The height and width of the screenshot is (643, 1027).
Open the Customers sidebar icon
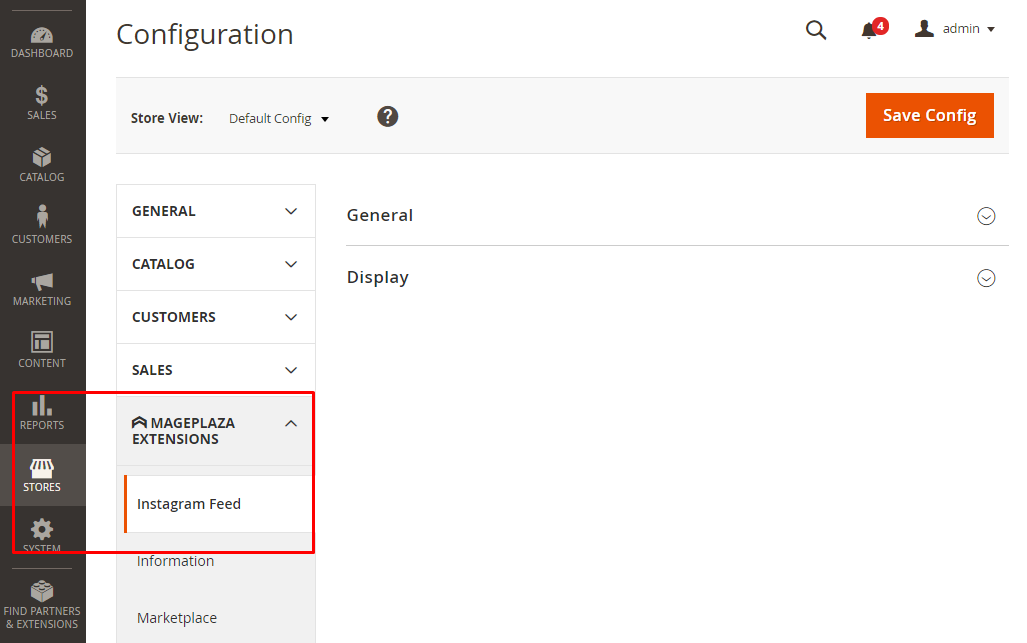pos(42,226)
